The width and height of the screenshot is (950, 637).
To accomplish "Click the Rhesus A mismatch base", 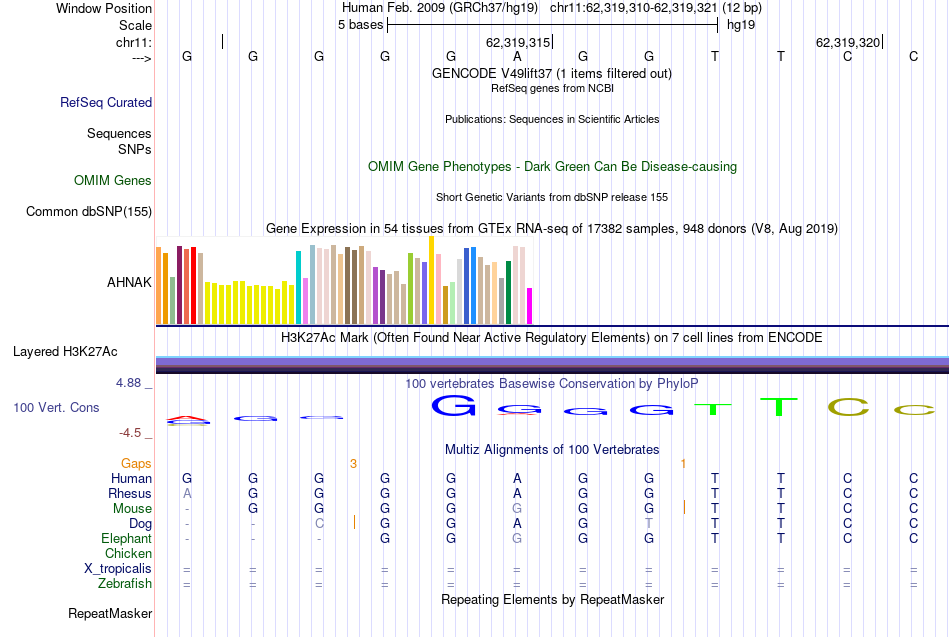I will 187,493.
